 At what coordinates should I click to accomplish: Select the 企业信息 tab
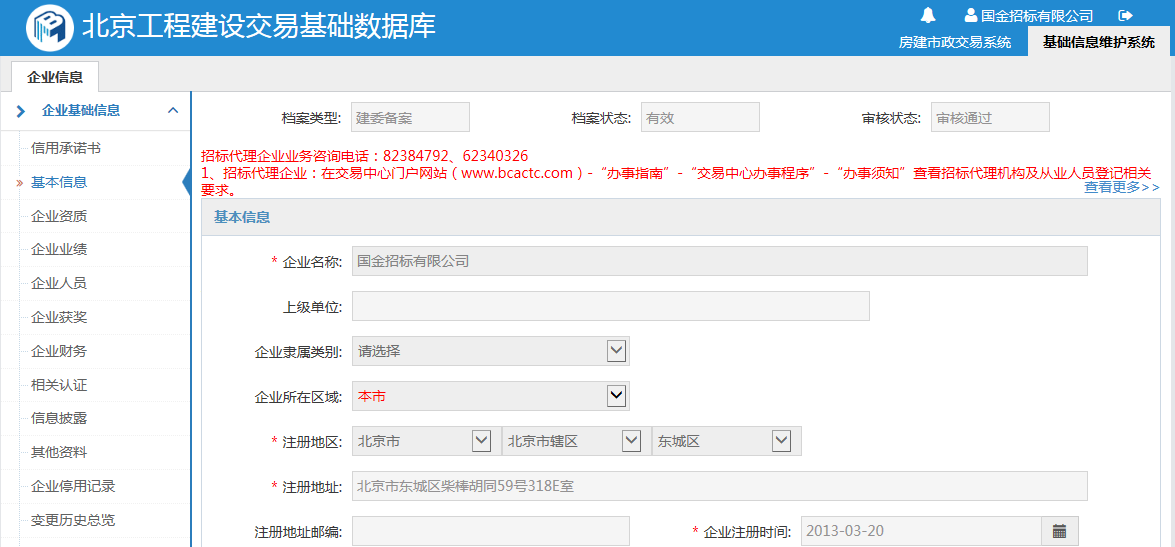pos(55,77)
